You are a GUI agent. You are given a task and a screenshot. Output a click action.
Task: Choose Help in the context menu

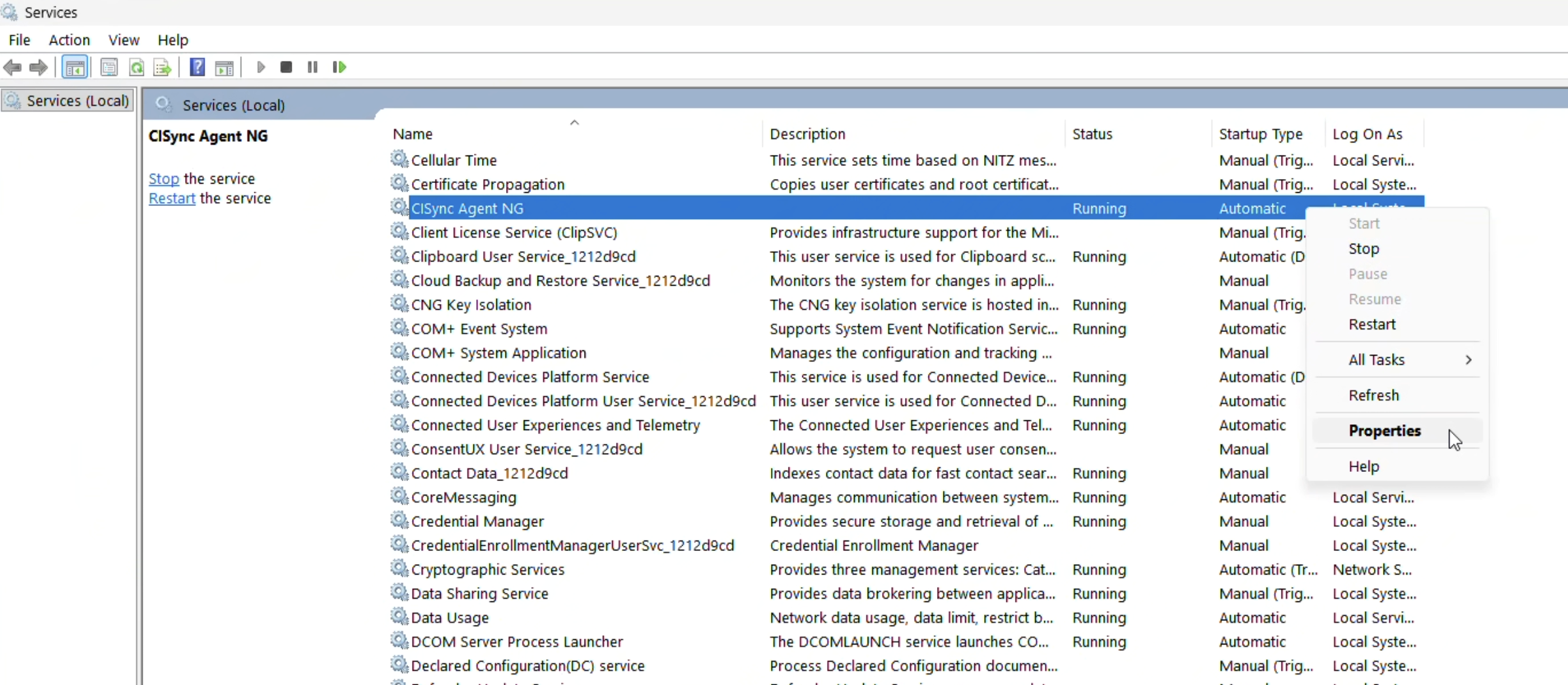click(1397, 466)
